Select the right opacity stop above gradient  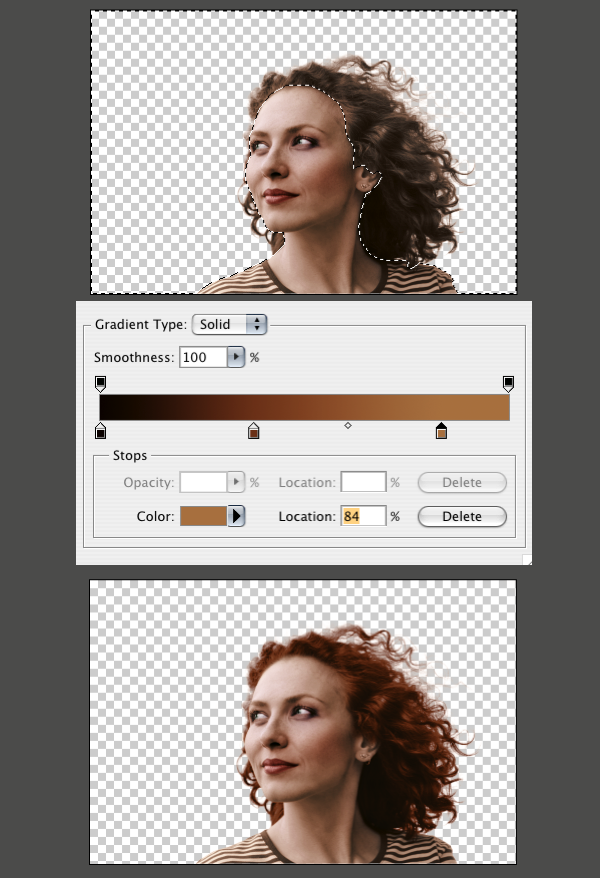(x=508, y=383)
